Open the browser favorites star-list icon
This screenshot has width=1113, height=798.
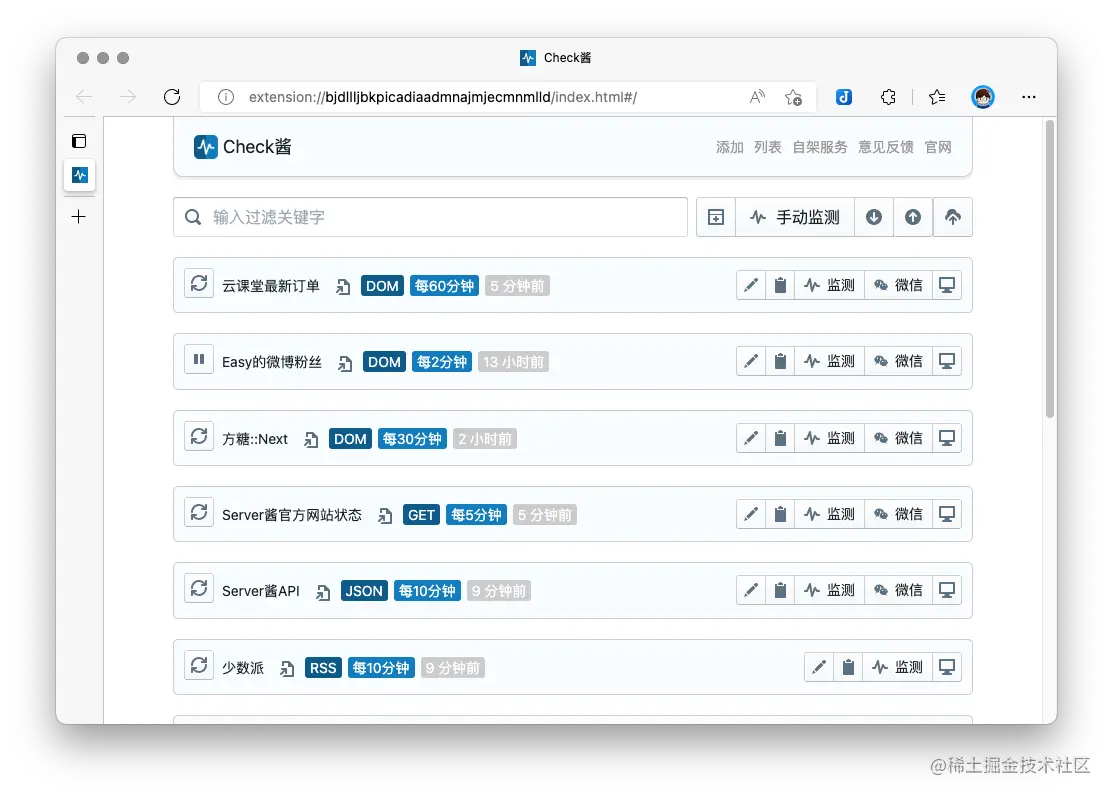point(937,97)
